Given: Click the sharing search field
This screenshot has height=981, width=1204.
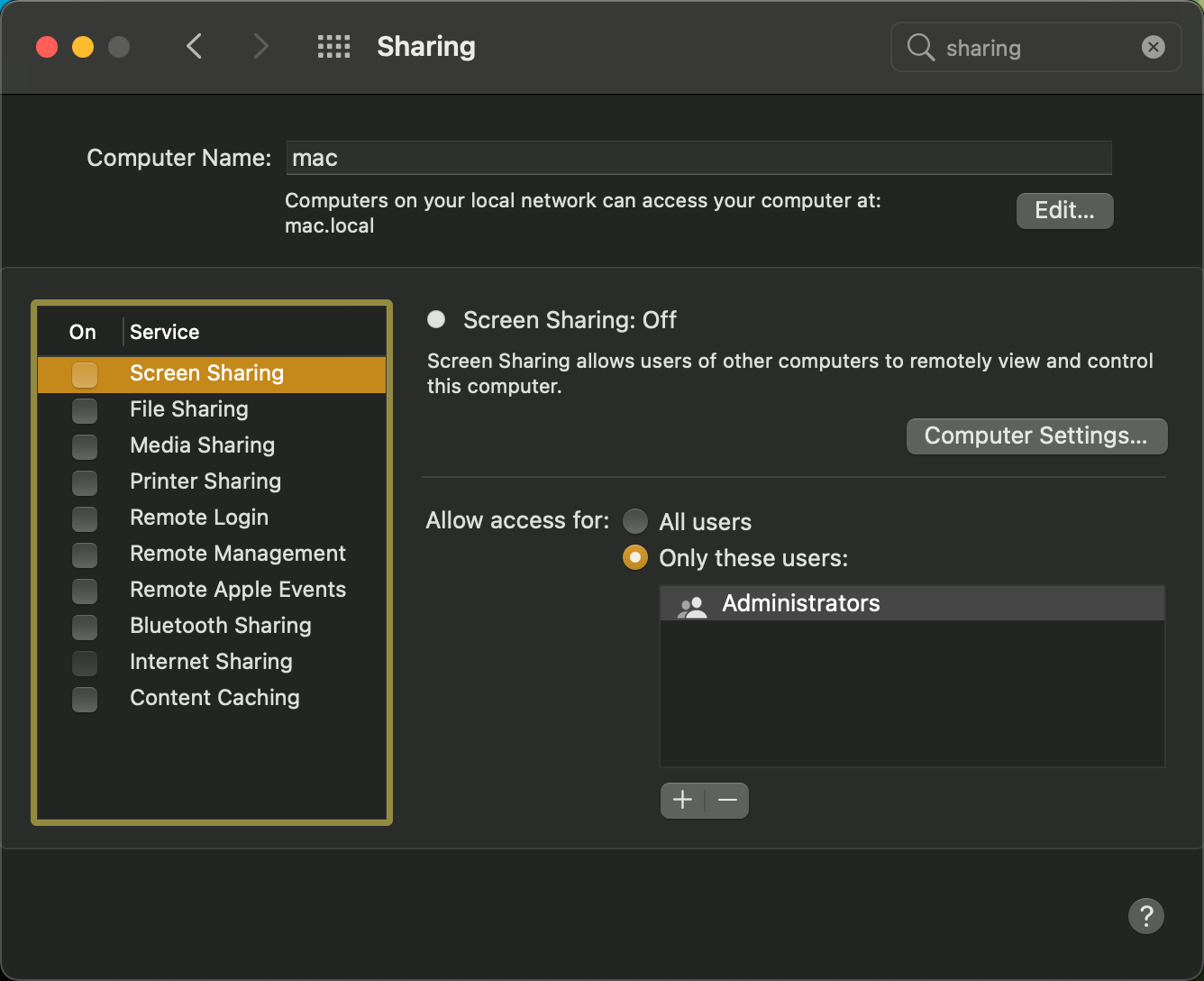Looking at the screenshot, I should [1035, 47].
